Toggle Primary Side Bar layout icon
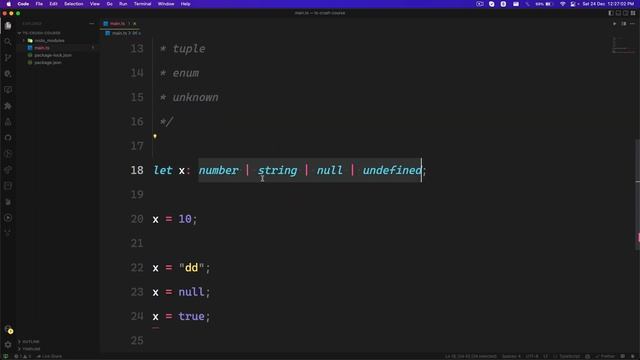This screenshot has width=640, height=360. point(611,13)
